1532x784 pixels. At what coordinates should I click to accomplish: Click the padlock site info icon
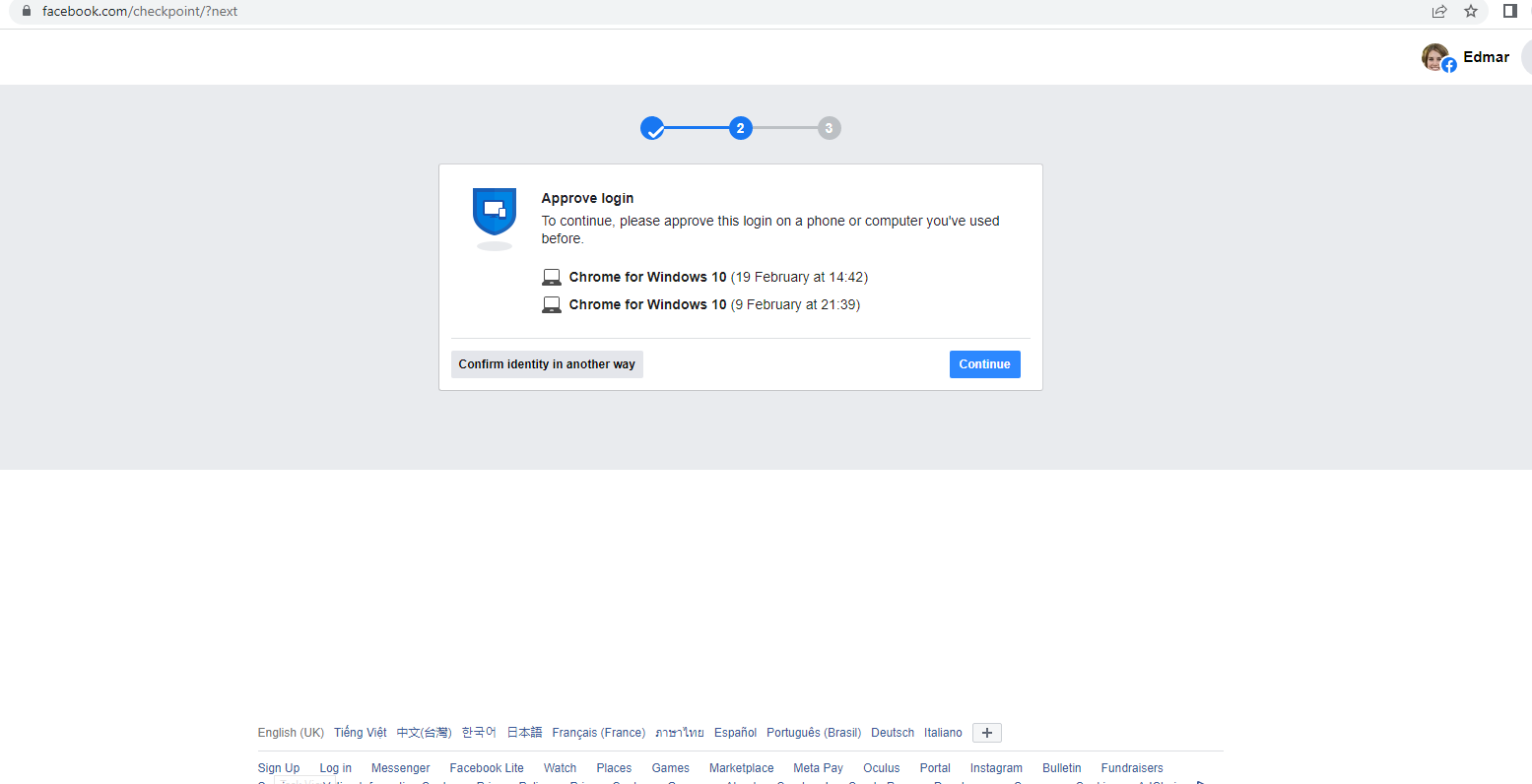click(27, 11)
